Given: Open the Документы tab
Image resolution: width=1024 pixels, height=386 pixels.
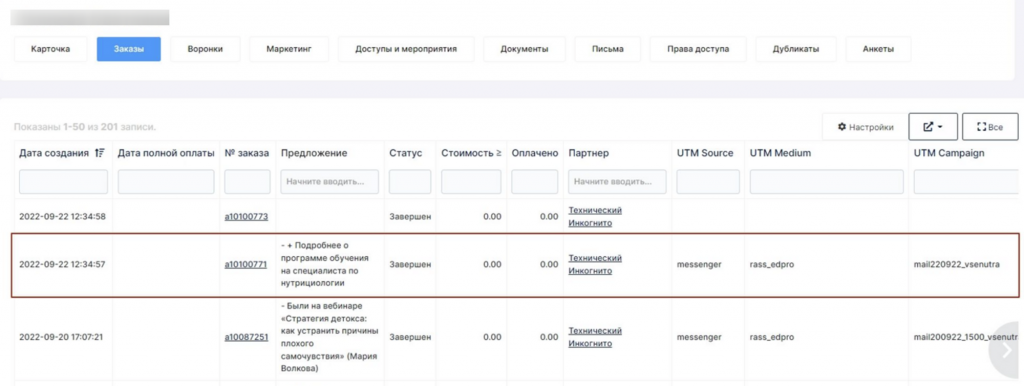Looking at the screenshot, I should click(524, 49).
